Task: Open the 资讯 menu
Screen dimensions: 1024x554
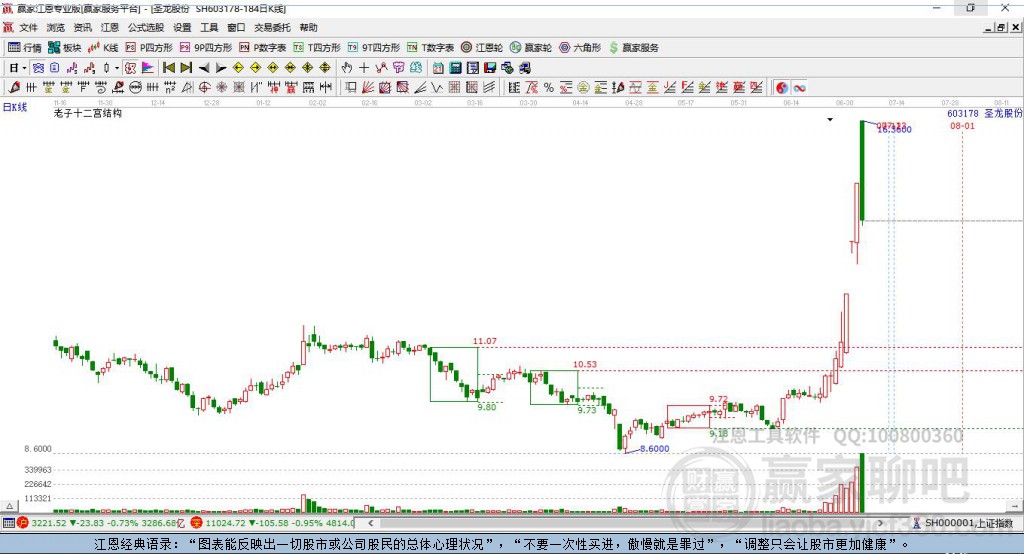Action: pos(82,27)
